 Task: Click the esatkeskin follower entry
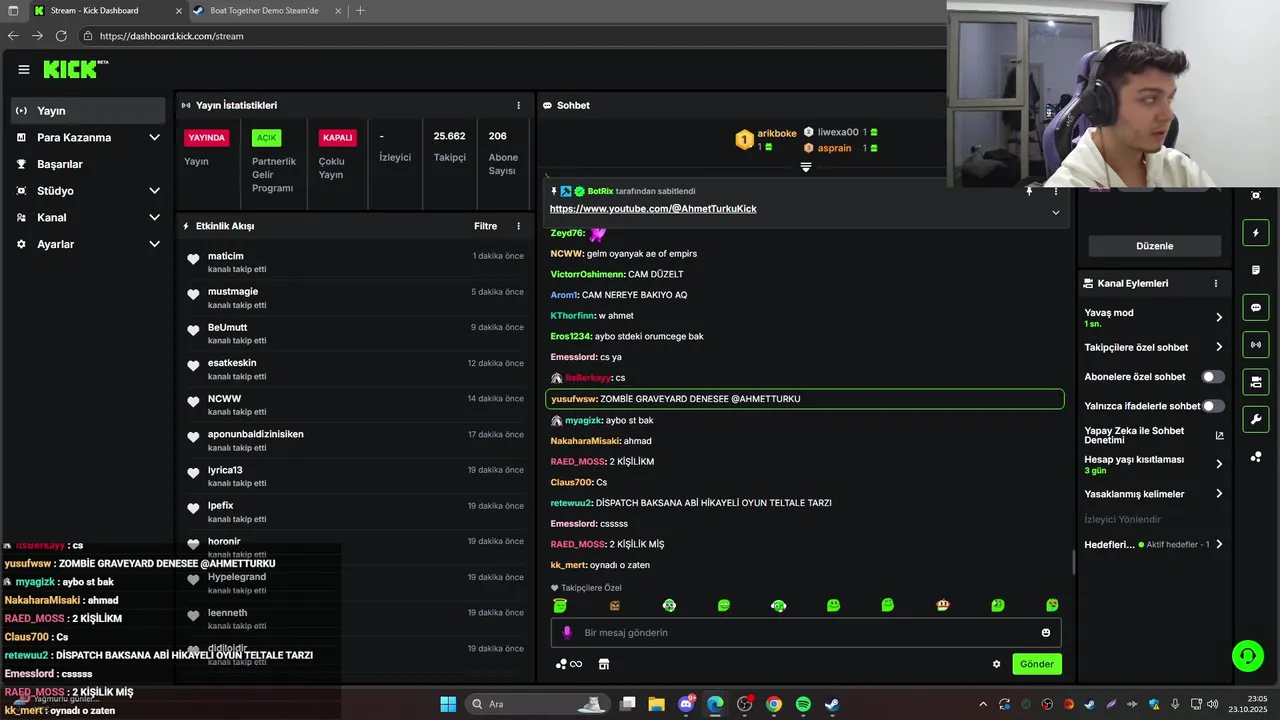[x=355, y=369]
